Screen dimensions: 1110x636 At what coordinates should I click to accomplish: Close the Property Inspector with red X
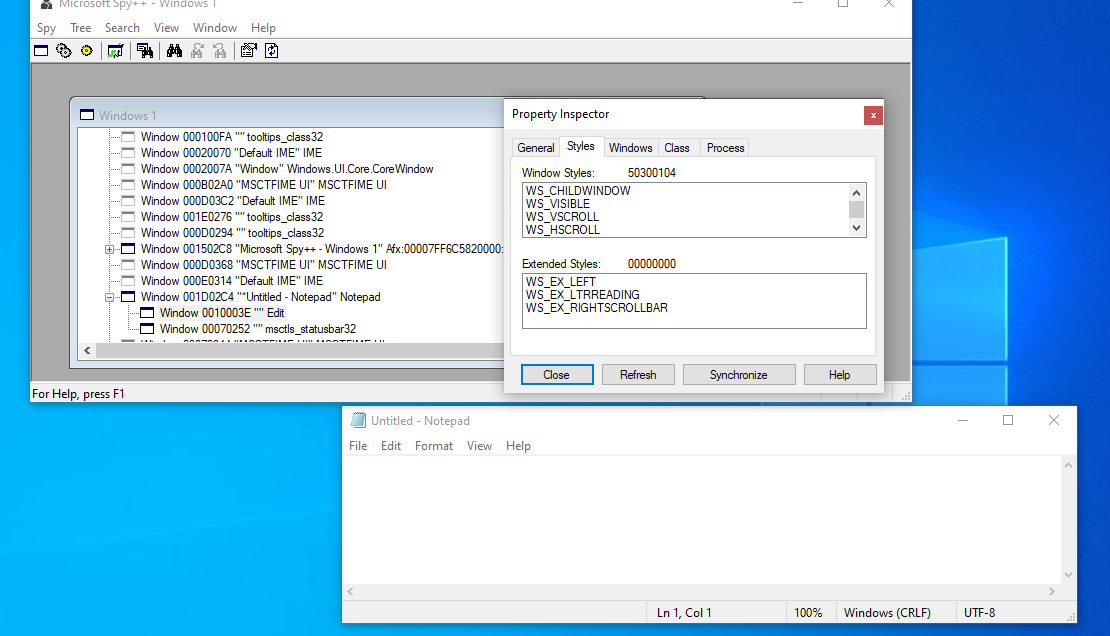point(873,115)
